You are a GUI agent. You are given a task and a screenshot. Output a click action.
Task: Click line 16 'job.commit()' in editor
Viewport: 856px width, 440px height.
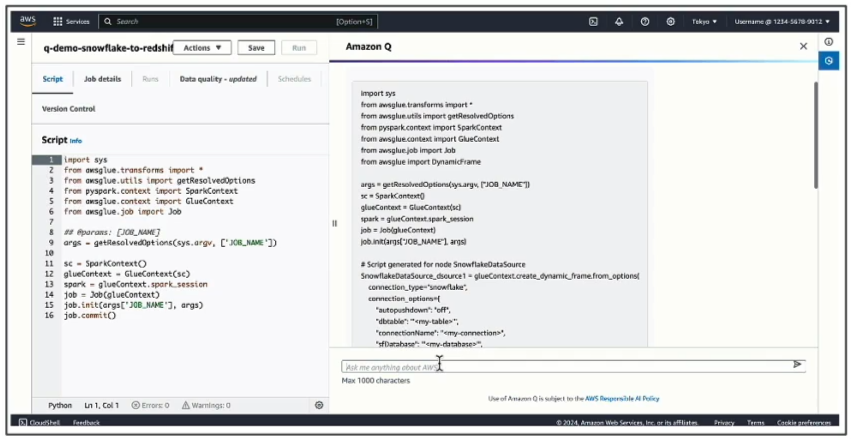tap(90, 315)
